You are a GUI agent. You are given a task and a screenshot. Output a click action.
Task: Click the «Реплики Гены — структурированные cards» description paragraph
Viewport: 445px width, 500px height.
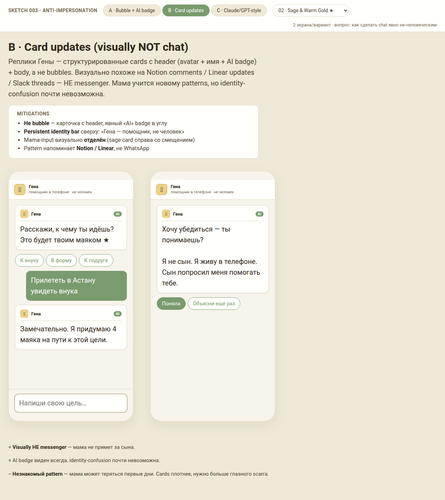coord(132,78)
